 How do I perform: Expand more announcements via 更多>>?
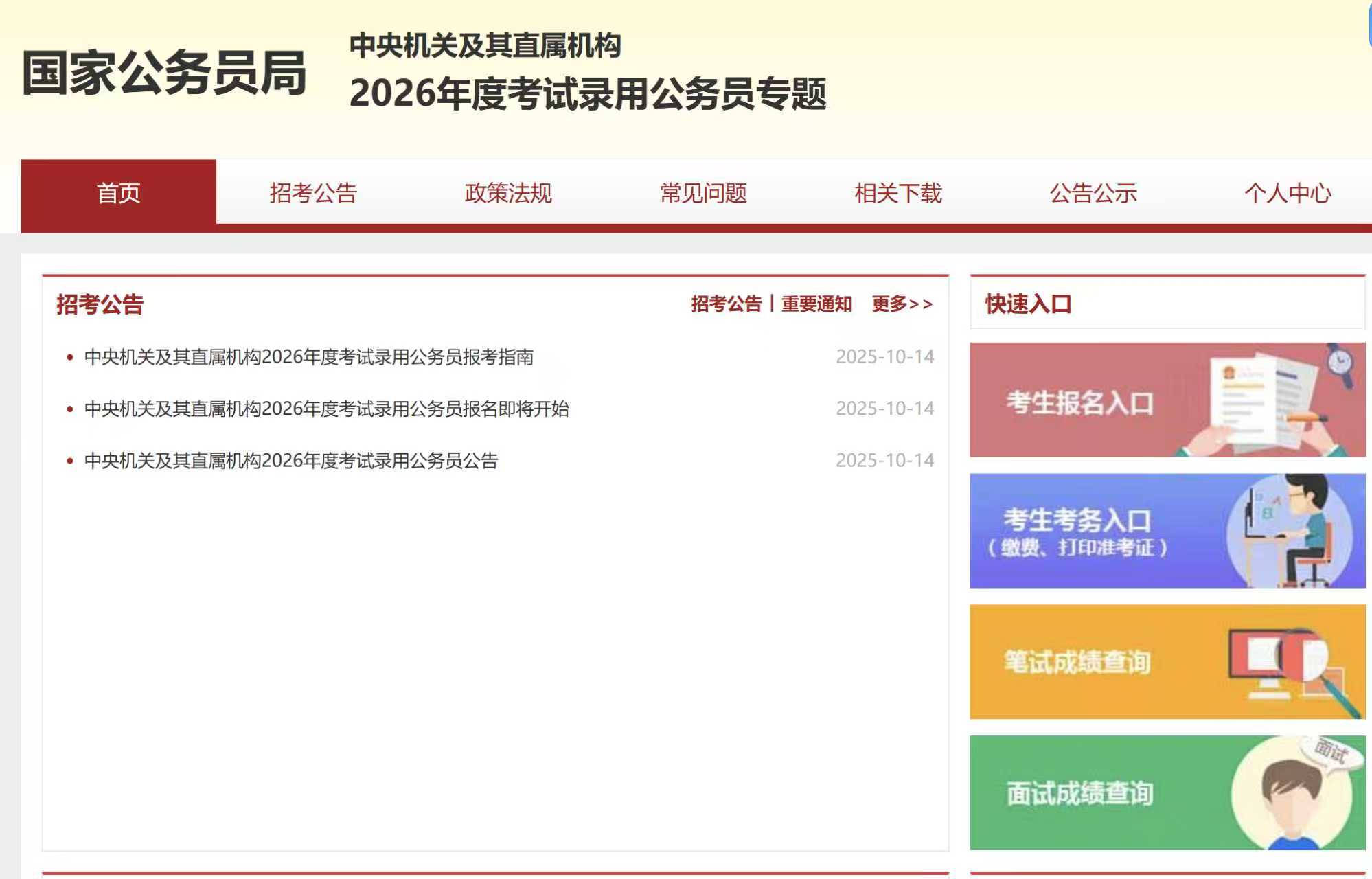tap(901, 306)
